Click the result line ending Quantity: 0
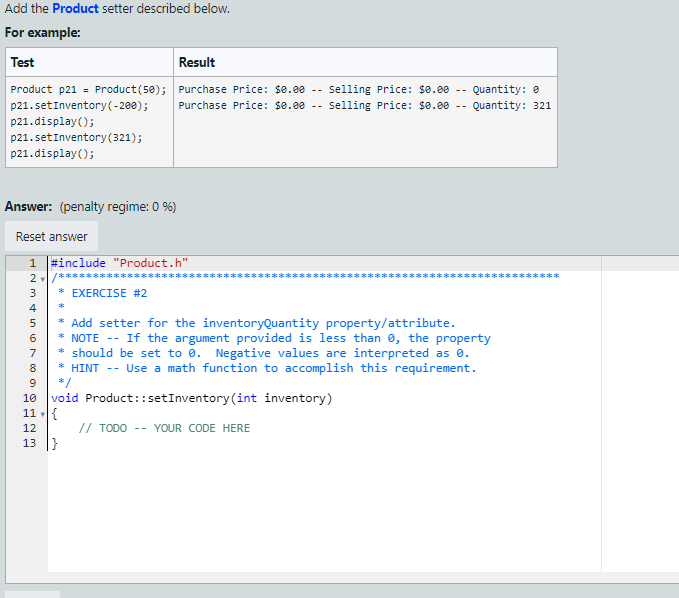Image resolution: width=679 pixels, height=598 pixels. 359,90
